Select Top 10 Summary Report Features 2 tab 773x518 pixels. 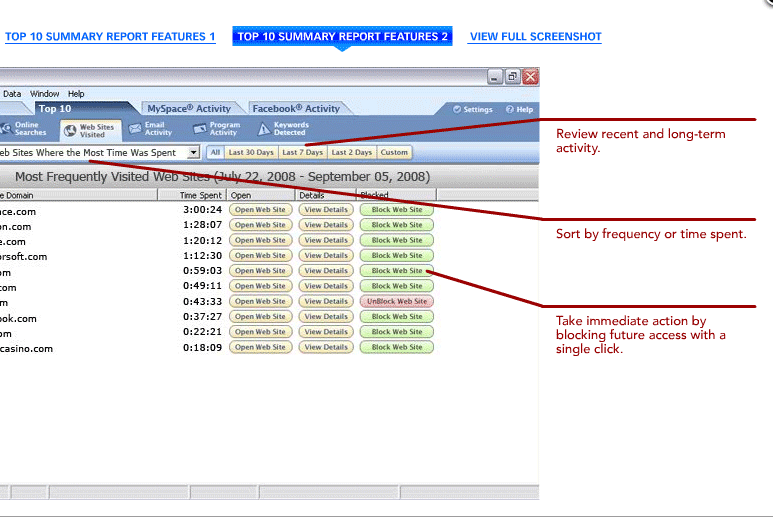342,36
